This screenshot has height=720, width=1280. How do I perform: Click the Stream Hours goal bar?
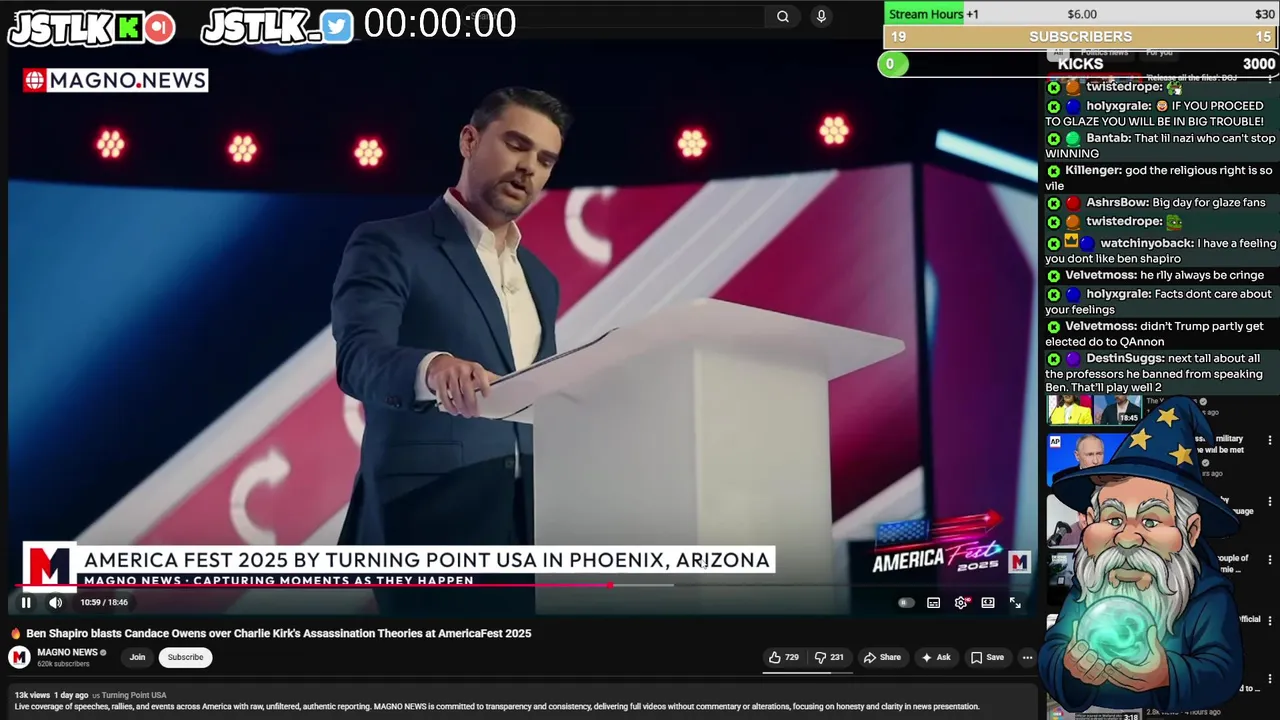1081,14
